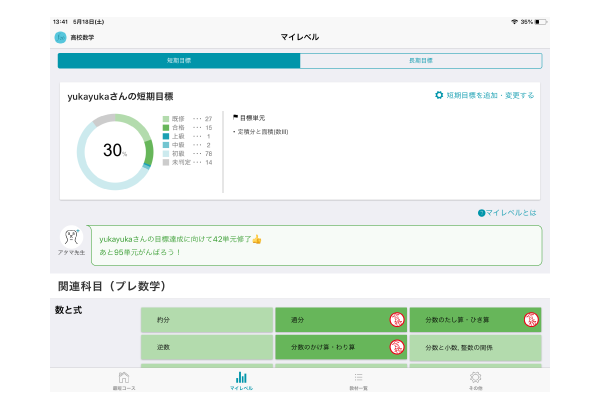Select the マイレベル bar chart icon
The height and width of the screenshot is (419, 600).
point(241,378)
